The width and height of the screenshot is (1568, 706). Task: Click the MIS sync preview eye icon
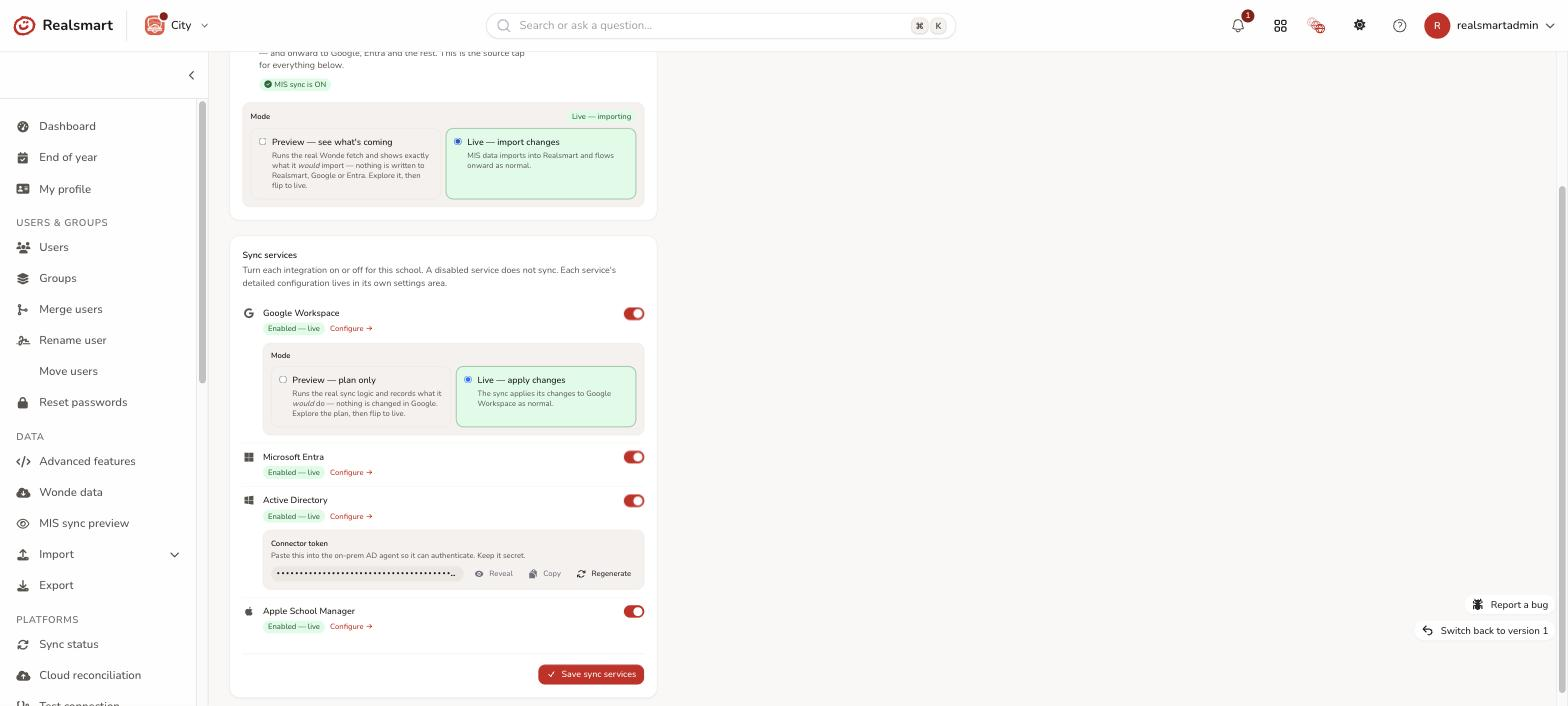(x=23, y=523)
